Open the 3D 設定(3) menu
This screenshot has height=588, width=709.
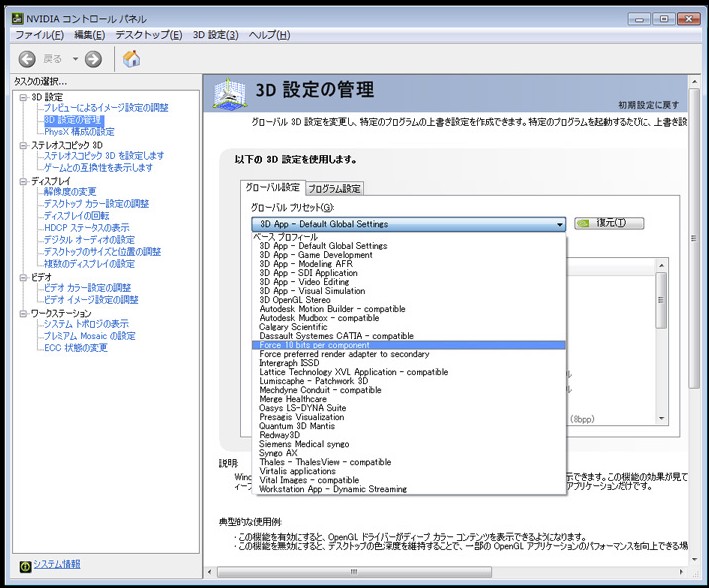pyautogui.click(x=216, y=35)
